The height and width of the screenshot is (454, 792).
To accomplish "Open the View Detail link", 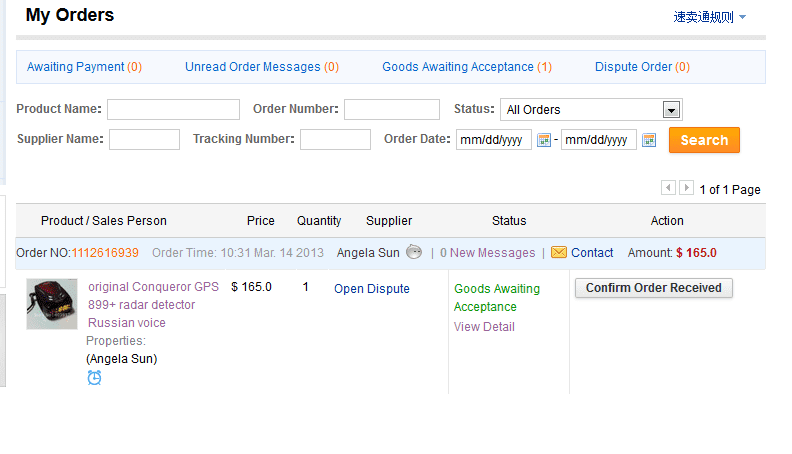I will coord(484,327).
